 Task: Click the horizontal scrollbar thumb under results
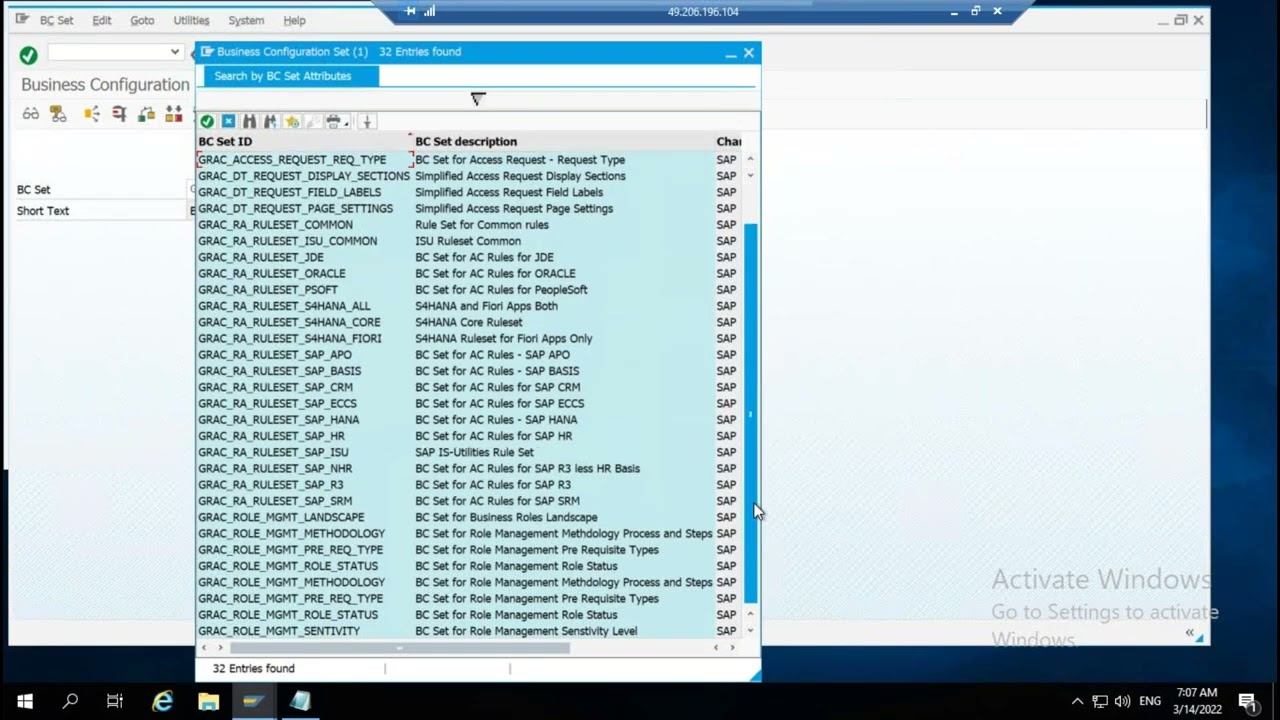coord(400,648)
